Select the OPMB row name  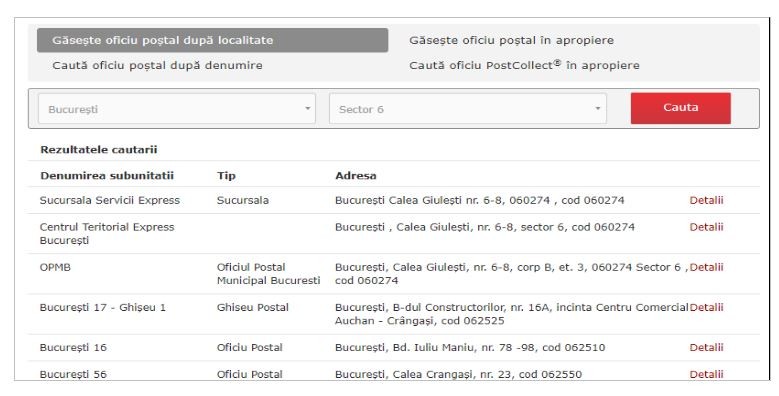(x=55, y=267)
